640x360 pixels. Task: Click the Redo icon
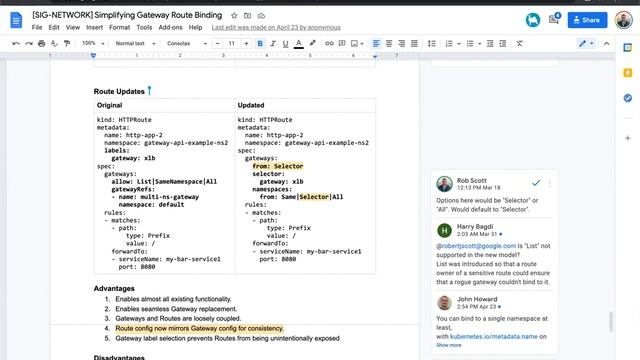[29, 43]
